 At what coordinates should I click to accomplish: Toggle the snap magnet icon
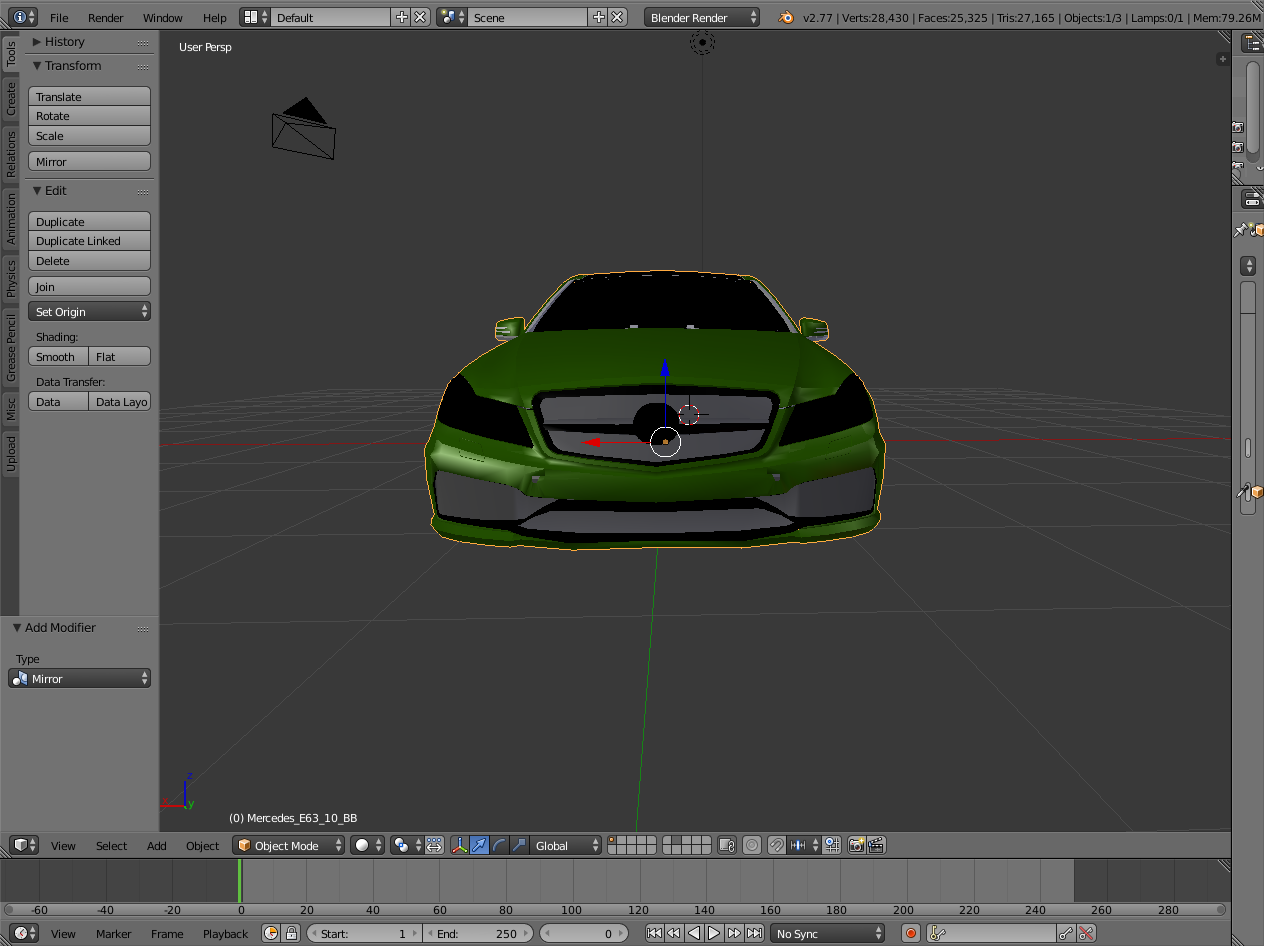tap(776, 845)
